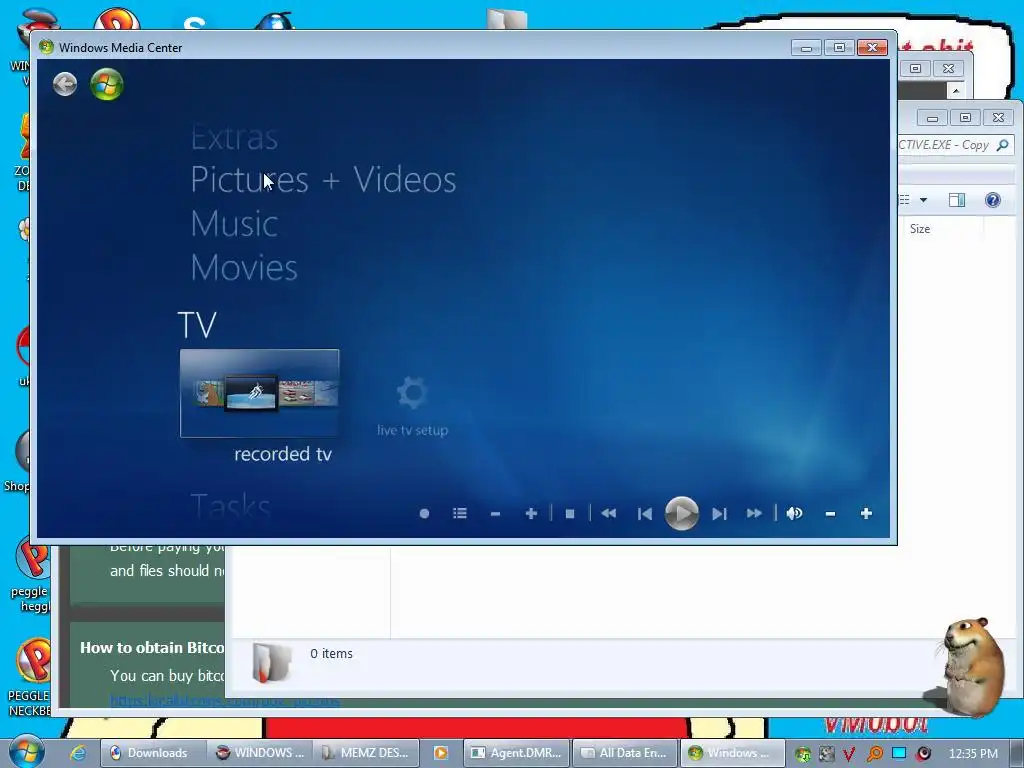Click the bitcoin hyperlink in ransom note
This screenshot has width=1024, height=768.
coord(225,701)
